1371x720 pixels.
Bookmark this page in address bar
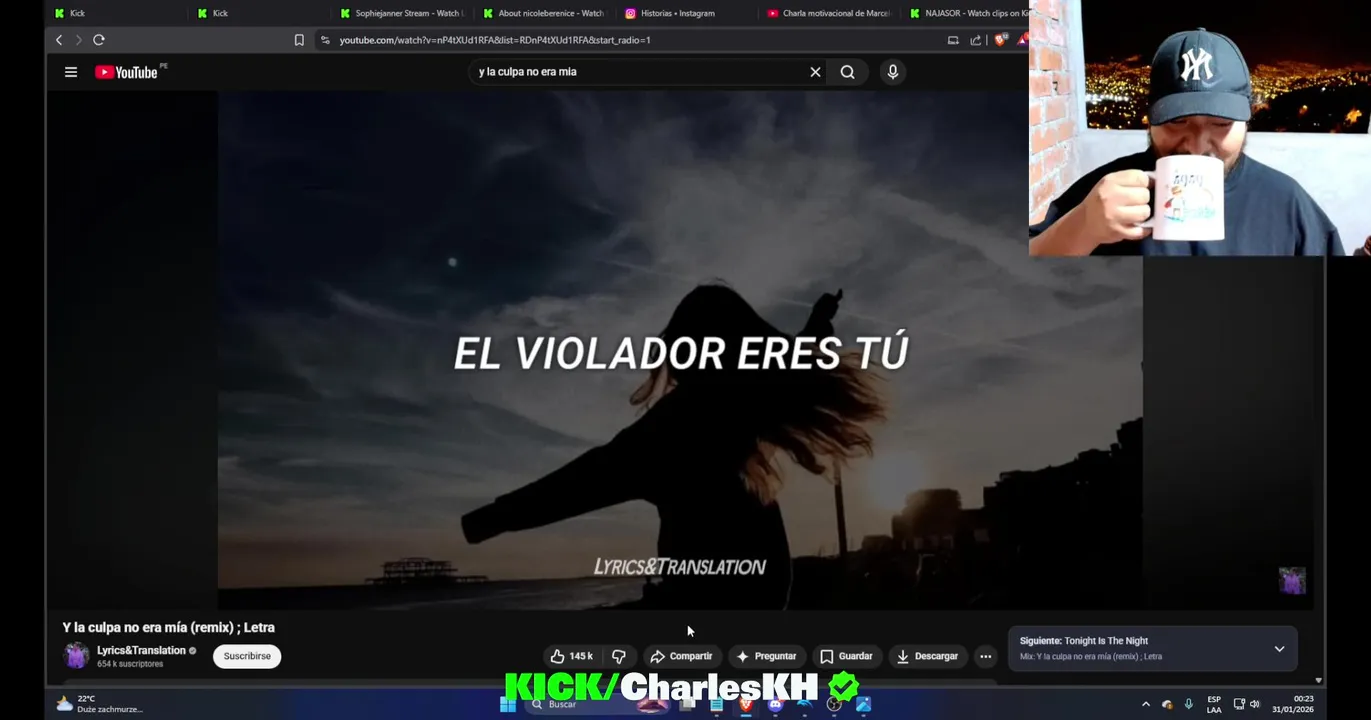(299, 40)
